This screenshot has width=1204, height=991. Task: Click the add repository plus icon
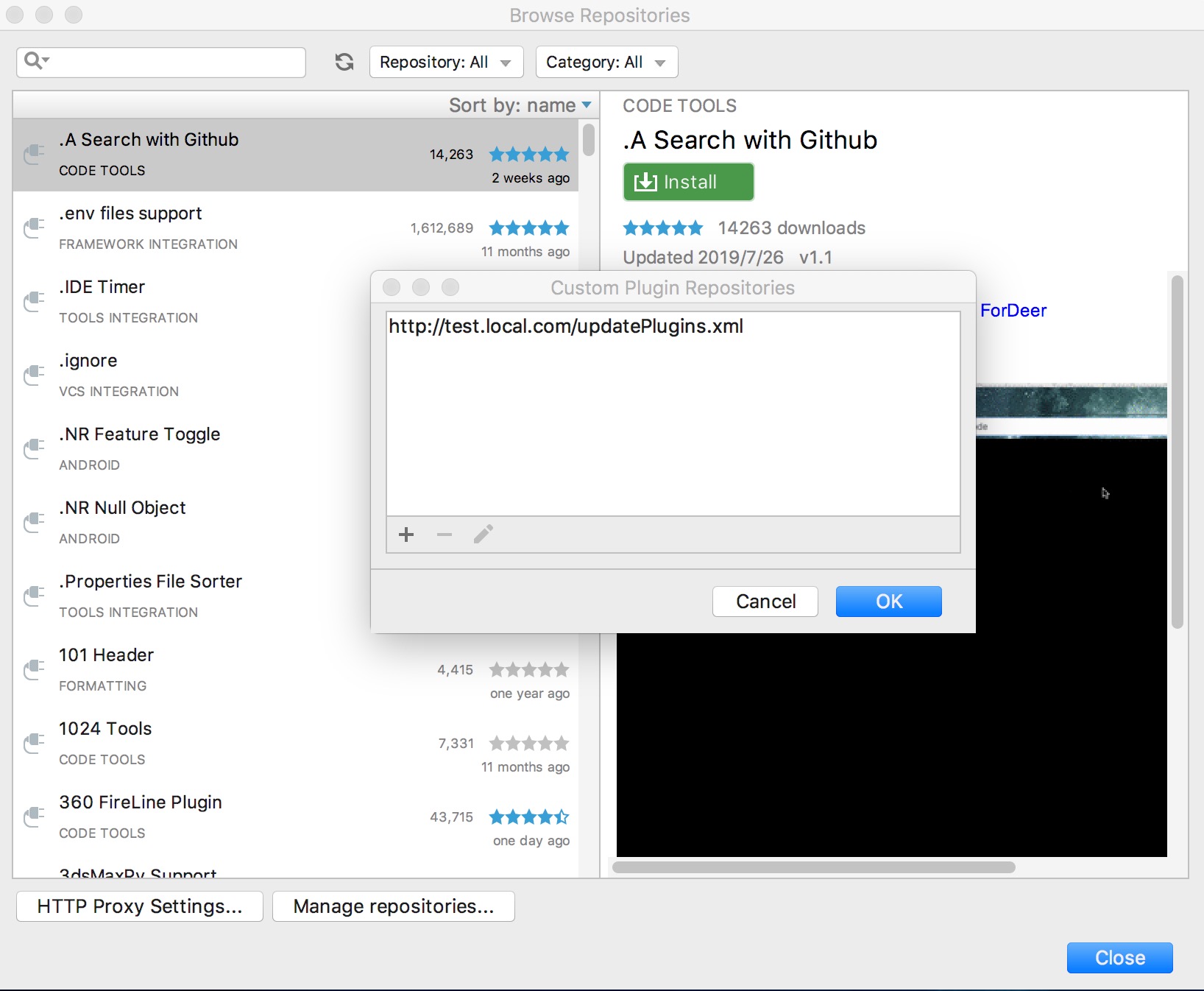coord(406,535)
